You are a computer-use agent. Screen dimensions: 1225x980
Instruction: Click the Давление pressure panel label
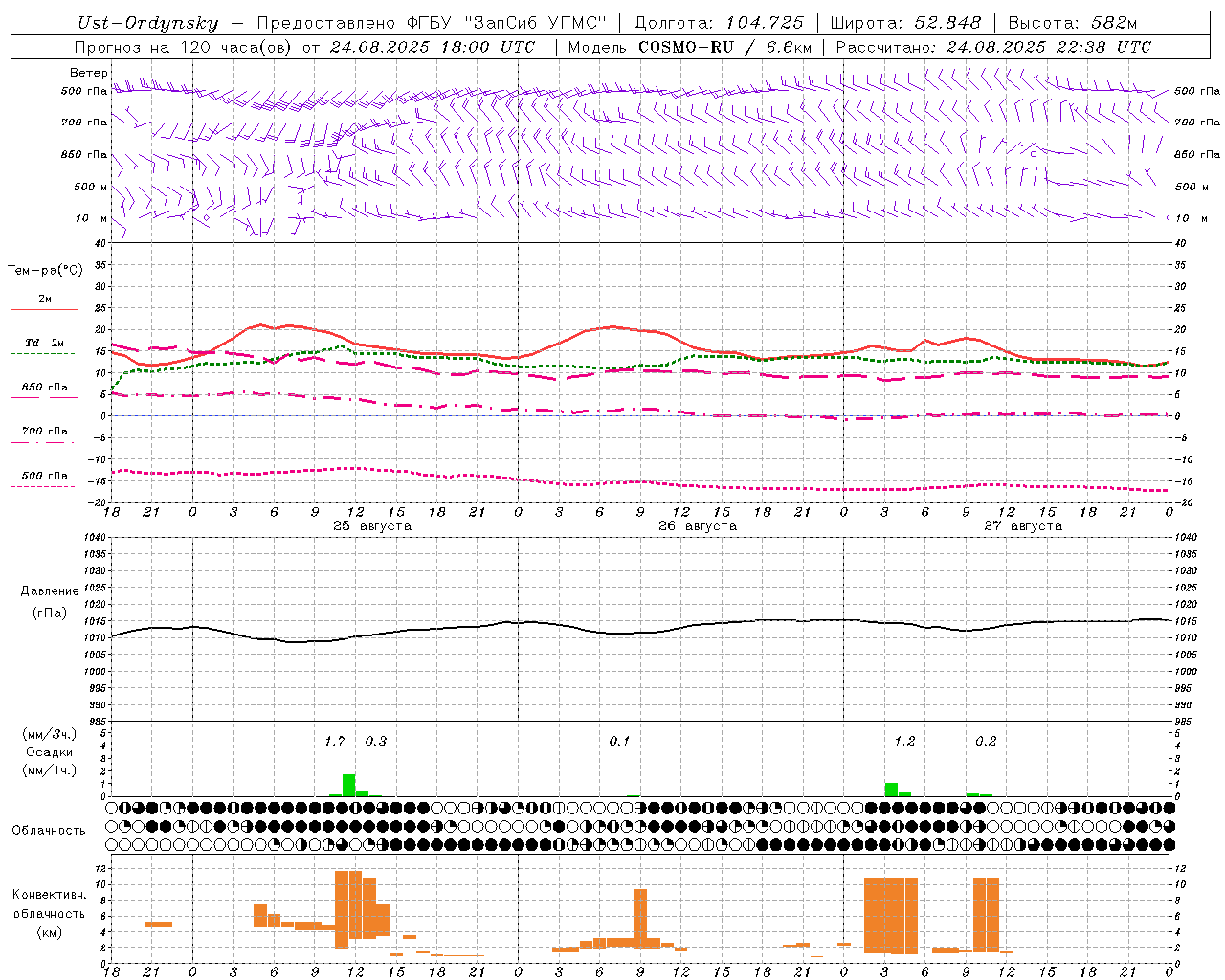click(50, 591)
